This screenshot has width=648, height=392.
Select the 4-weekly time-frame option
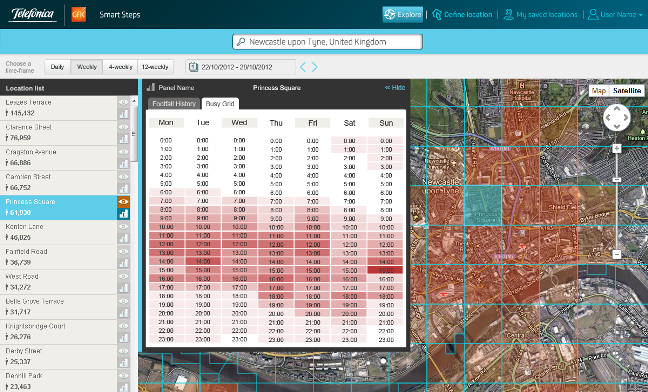[x=120, y=67]
